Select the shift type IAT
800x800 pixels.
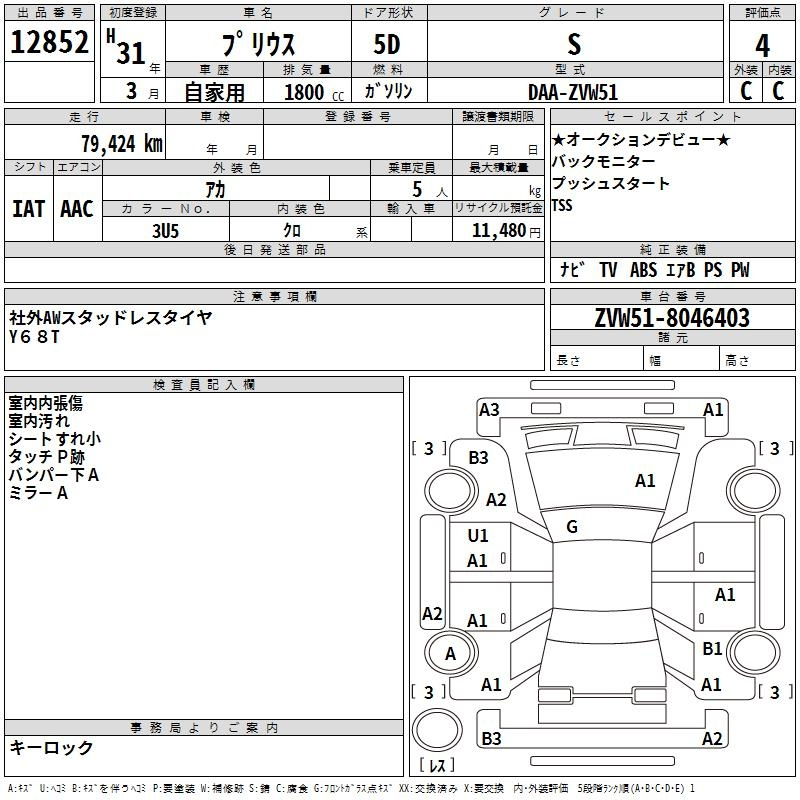coord(28,209)
